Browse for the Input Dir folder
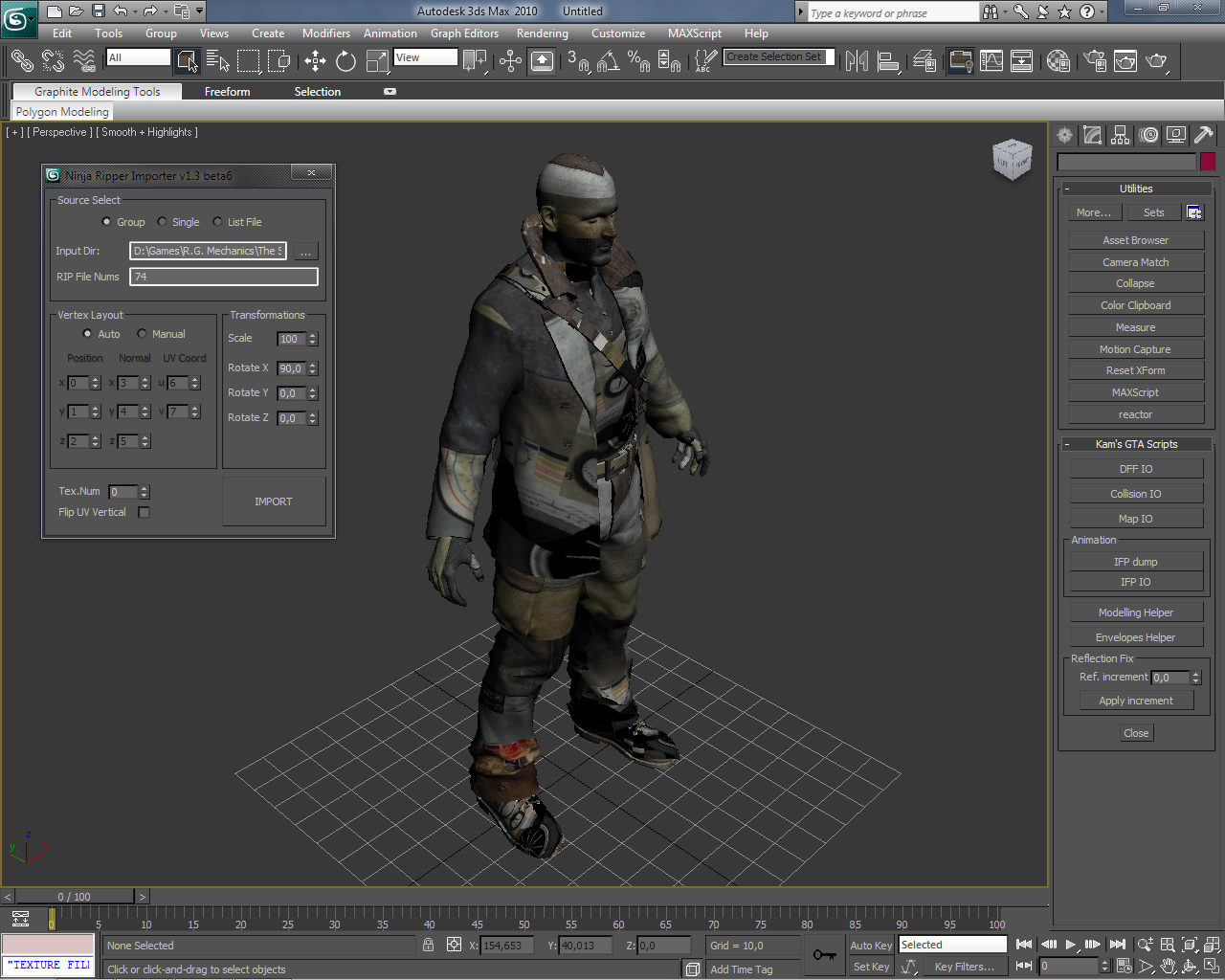Viewport: 1225px width, 980px height. pos(305,252)
